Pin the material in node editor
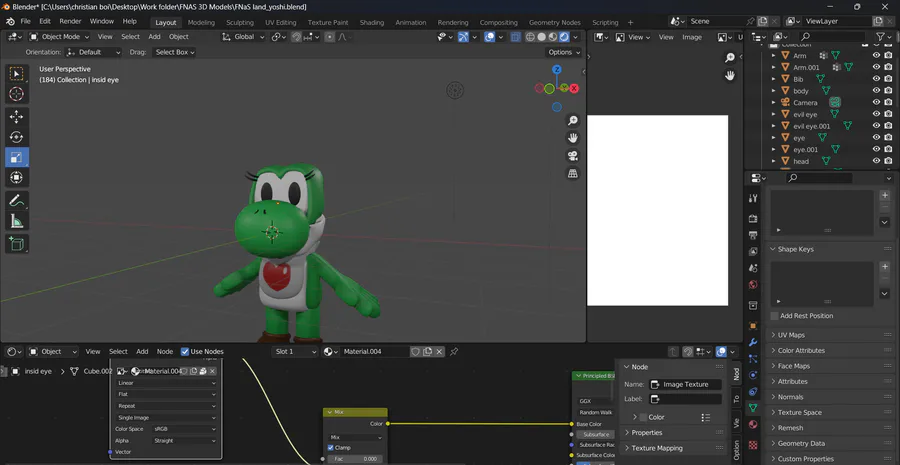 [x=454, y=351]
